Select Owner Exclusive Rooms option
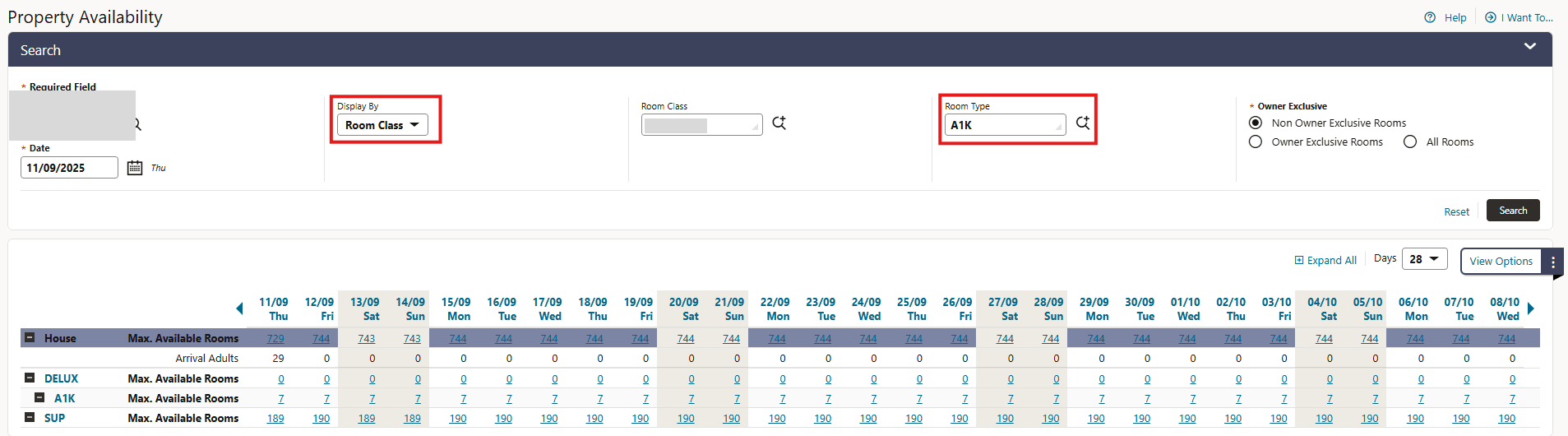Viewport: 1568px width, 436px height. (1256, 141)
